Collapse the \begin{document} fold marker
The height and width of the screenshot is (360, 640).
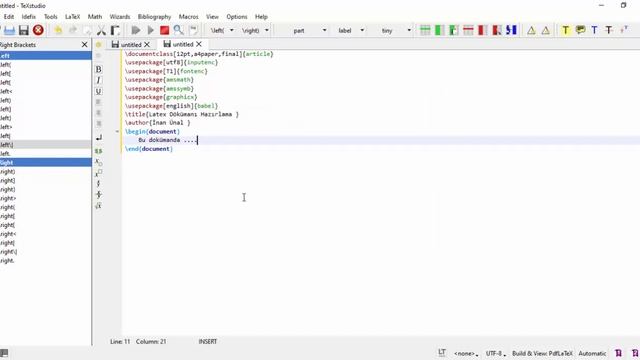tap(117, 131)
